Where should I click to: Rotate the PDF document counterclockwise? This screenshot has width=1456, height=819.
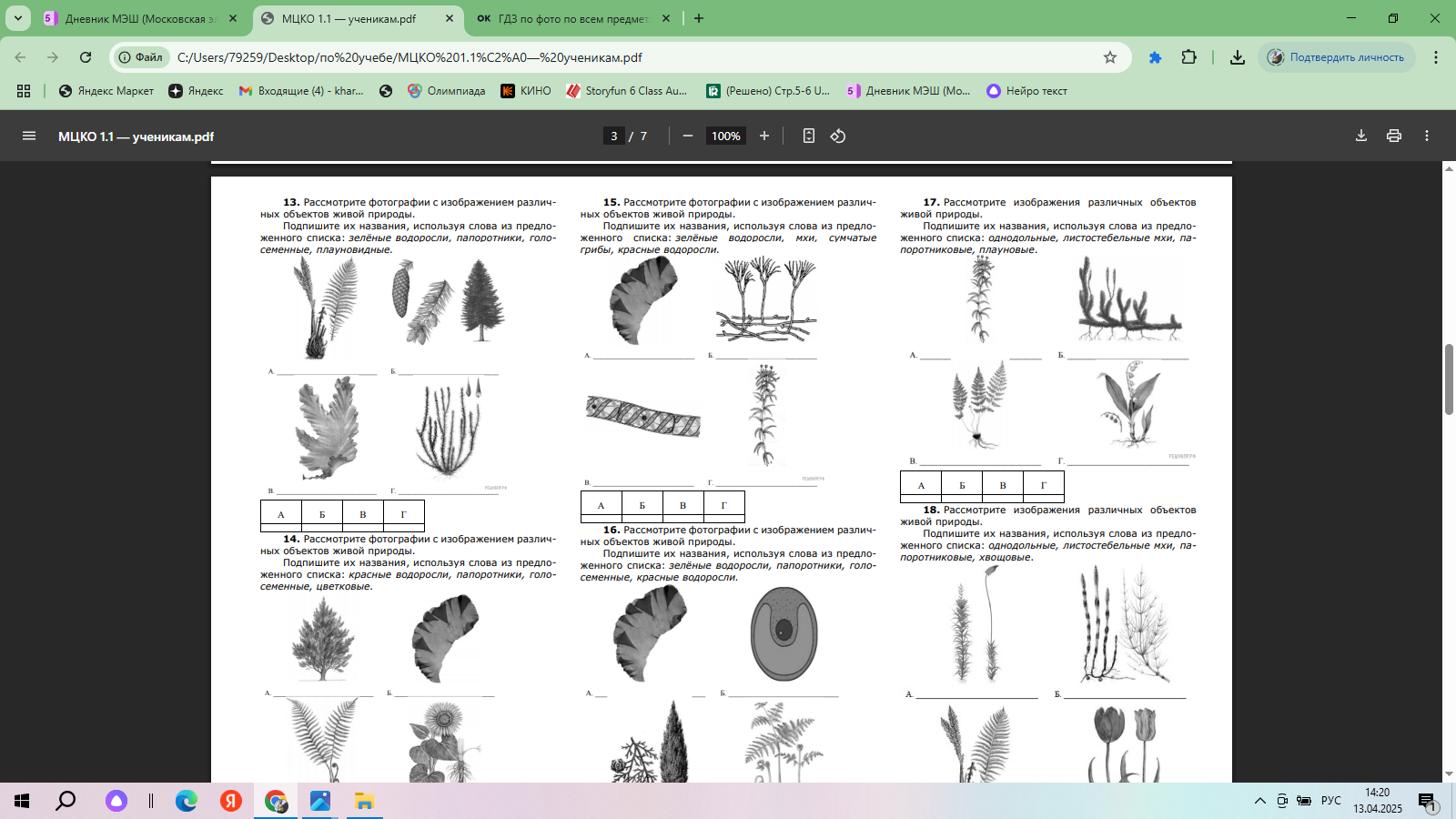(x=838, y=136)
